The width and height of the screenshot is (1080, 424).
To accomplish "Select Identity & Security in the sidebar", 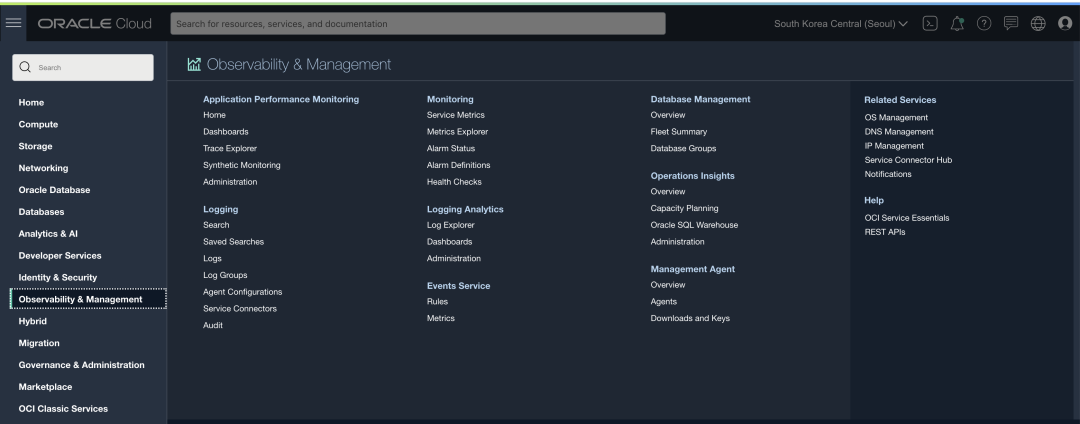I will (x=58, y=277).
